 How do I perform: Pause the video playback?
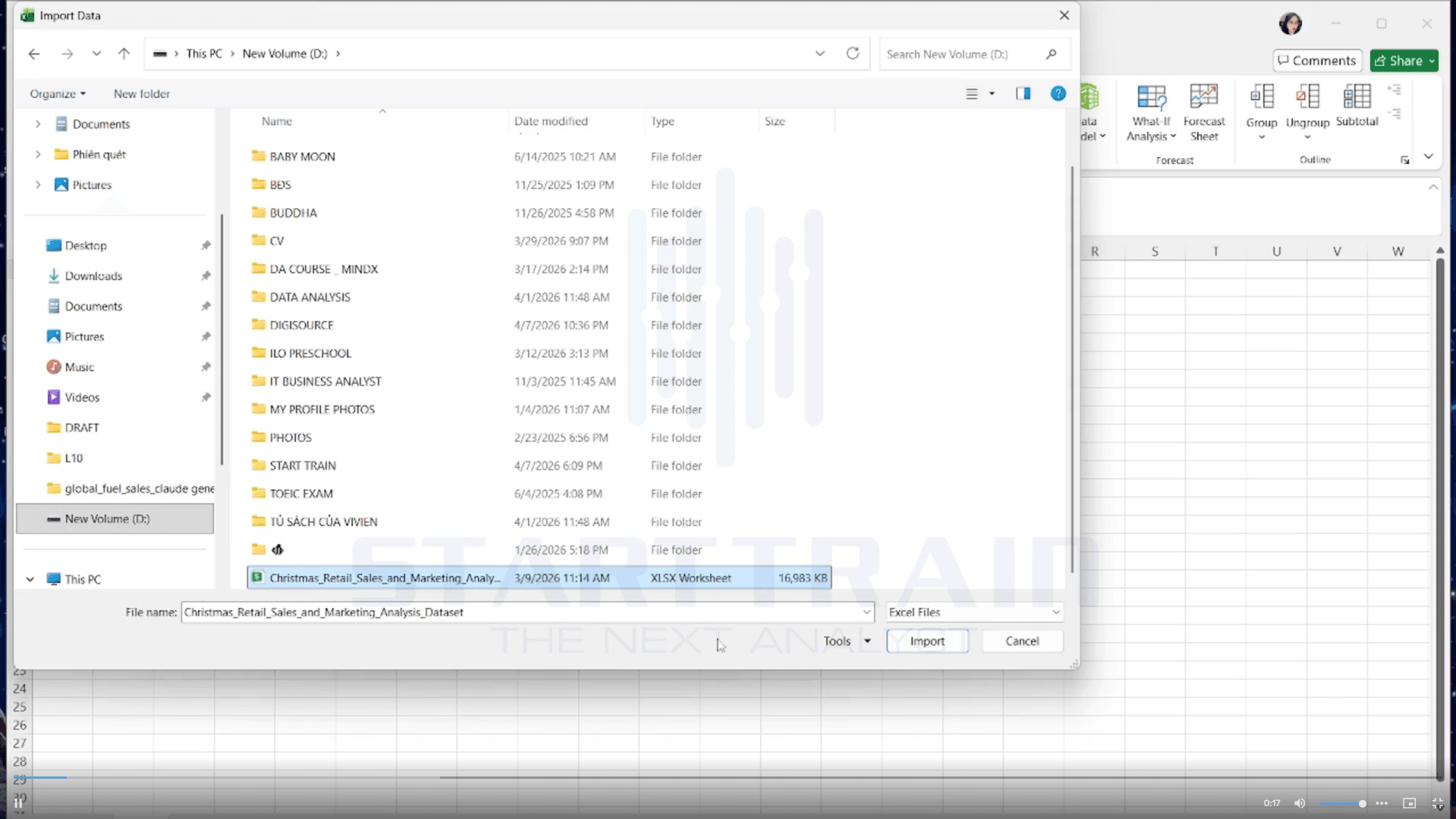click(x=18, y=803)
